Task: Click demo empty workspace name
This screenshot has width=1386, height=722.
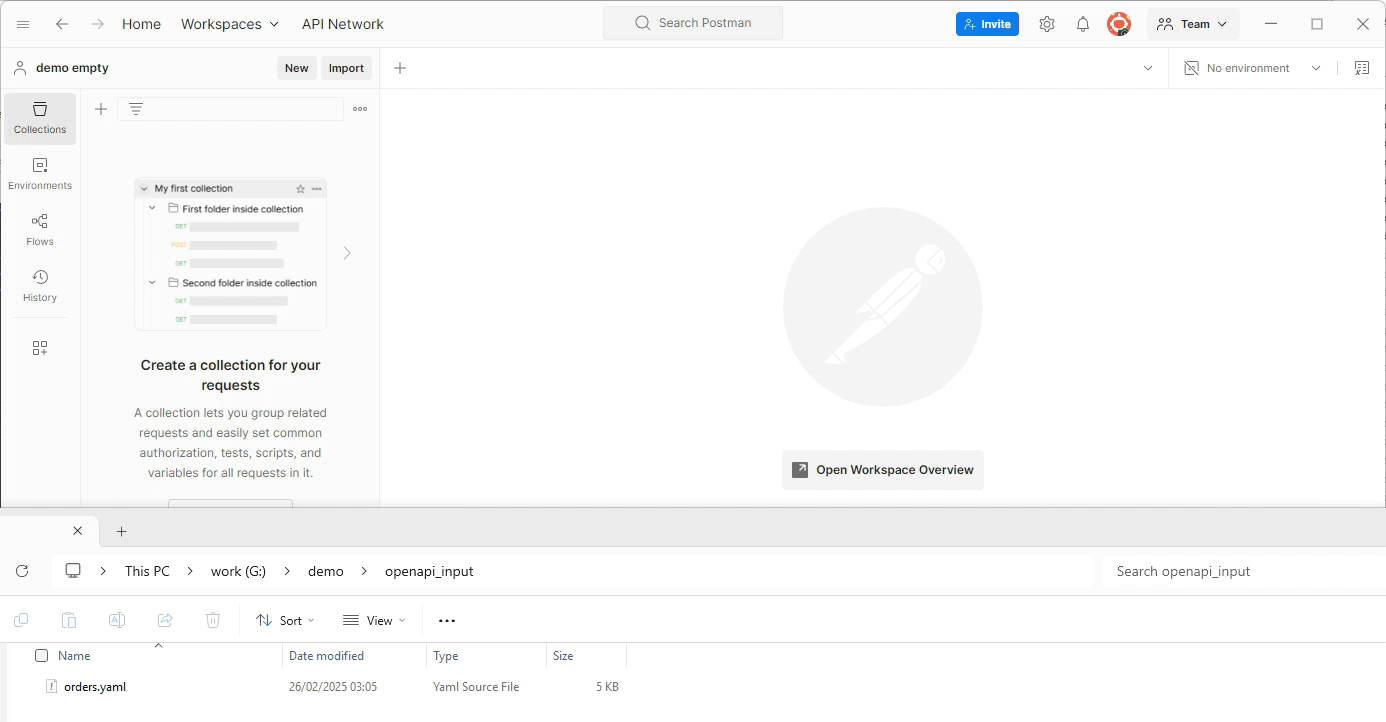Action: pyautogui.click(x=72, y=68)
